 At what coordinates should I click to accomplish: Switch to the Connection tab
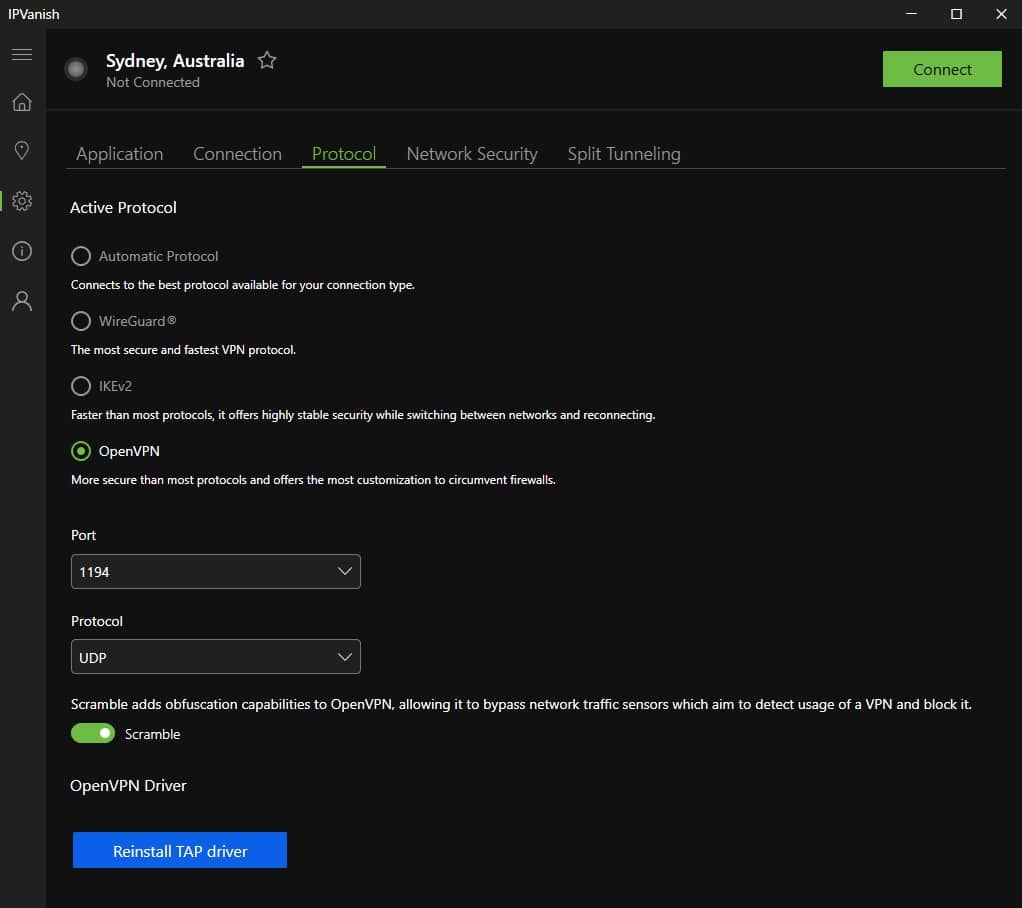coord(237,154)
